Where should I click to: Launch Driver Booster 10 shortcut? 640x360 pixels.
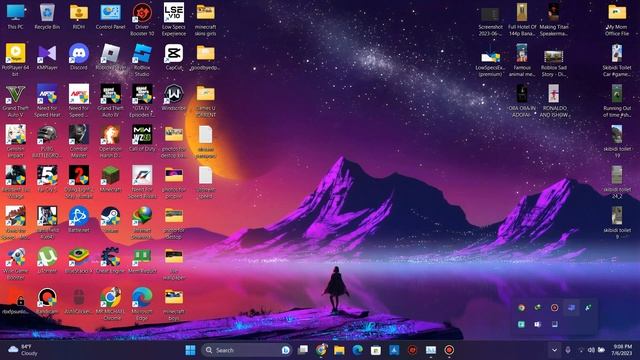pos(142,19)
